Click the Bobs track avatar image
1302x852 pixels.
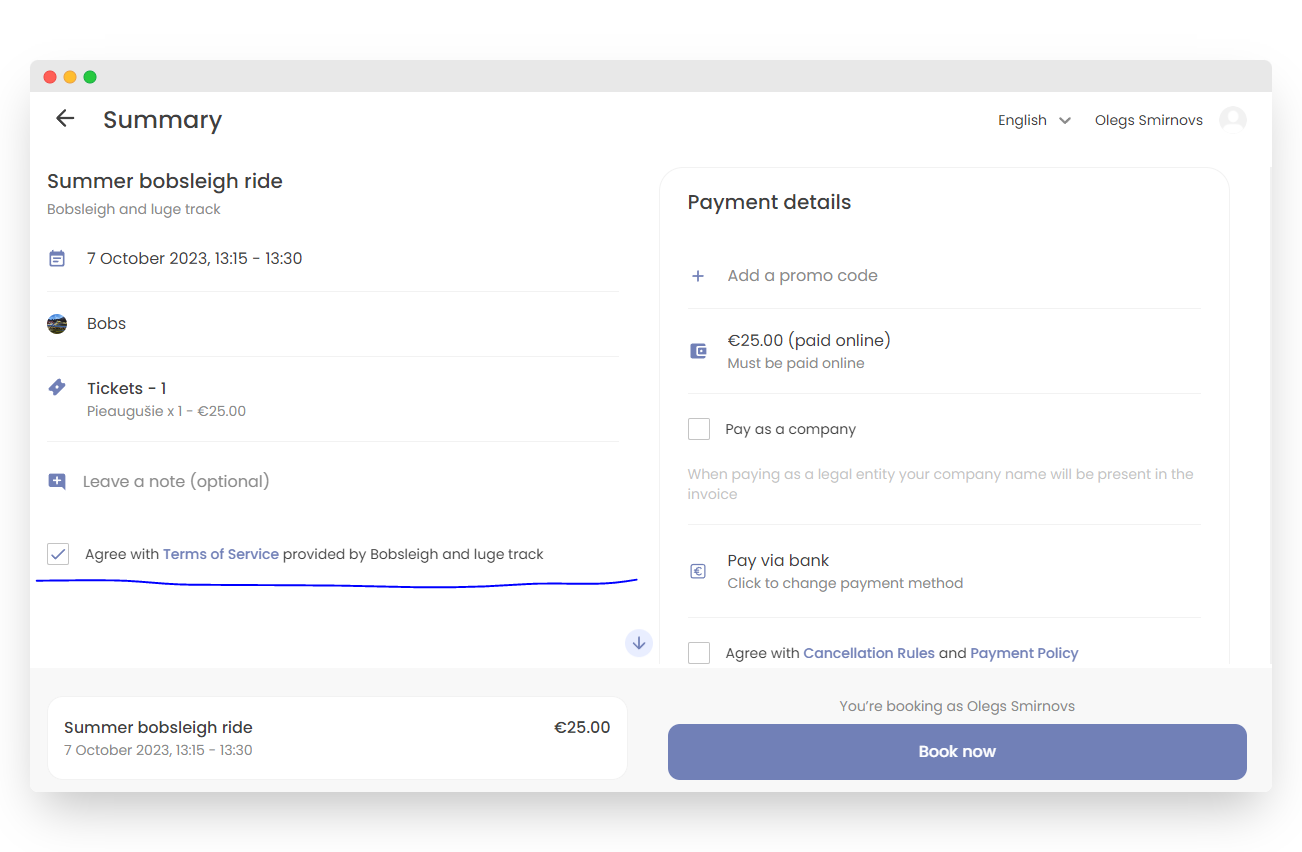click(x=57, y=324)
